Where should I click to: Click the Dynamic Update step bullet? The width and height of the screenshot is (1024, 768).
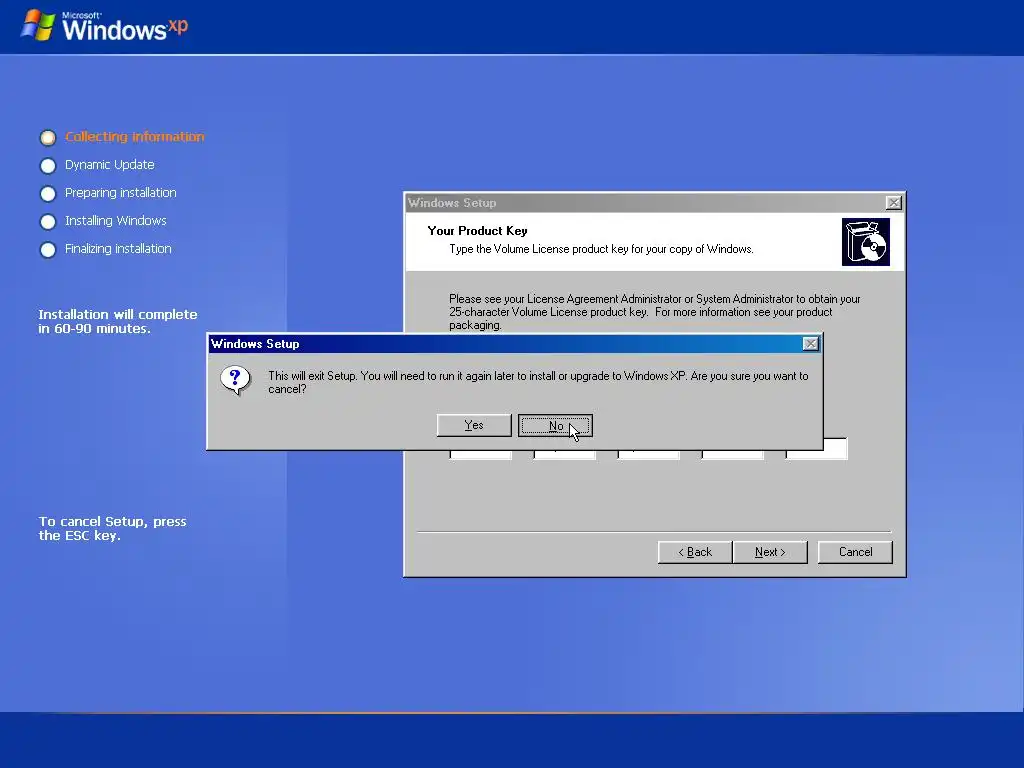click(48, 165)
